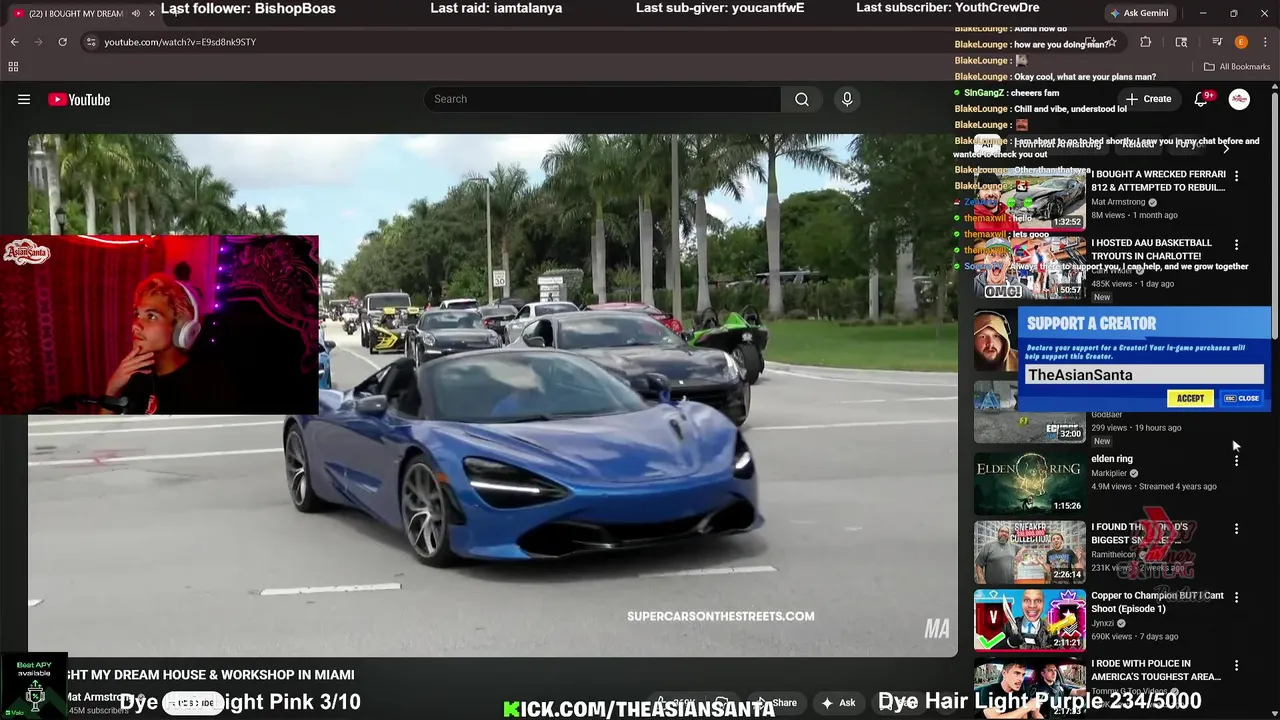Open the All Bookmarks folder
Image resolution: width=1280 pixels, height=720 pixels.
[1237, 67]
